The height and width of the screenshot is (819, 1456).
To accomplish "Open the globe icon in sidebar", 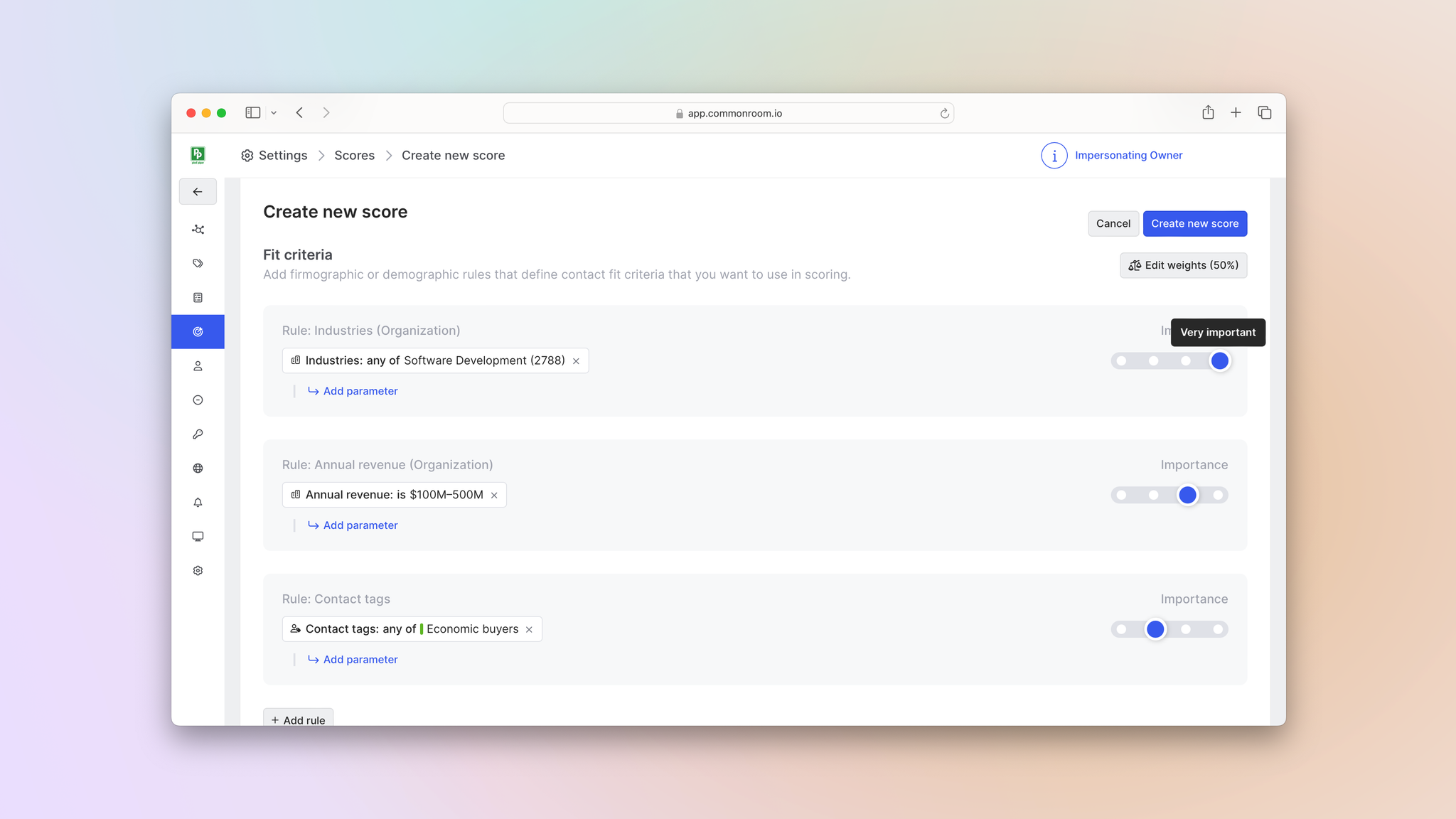I will (198, 469).
